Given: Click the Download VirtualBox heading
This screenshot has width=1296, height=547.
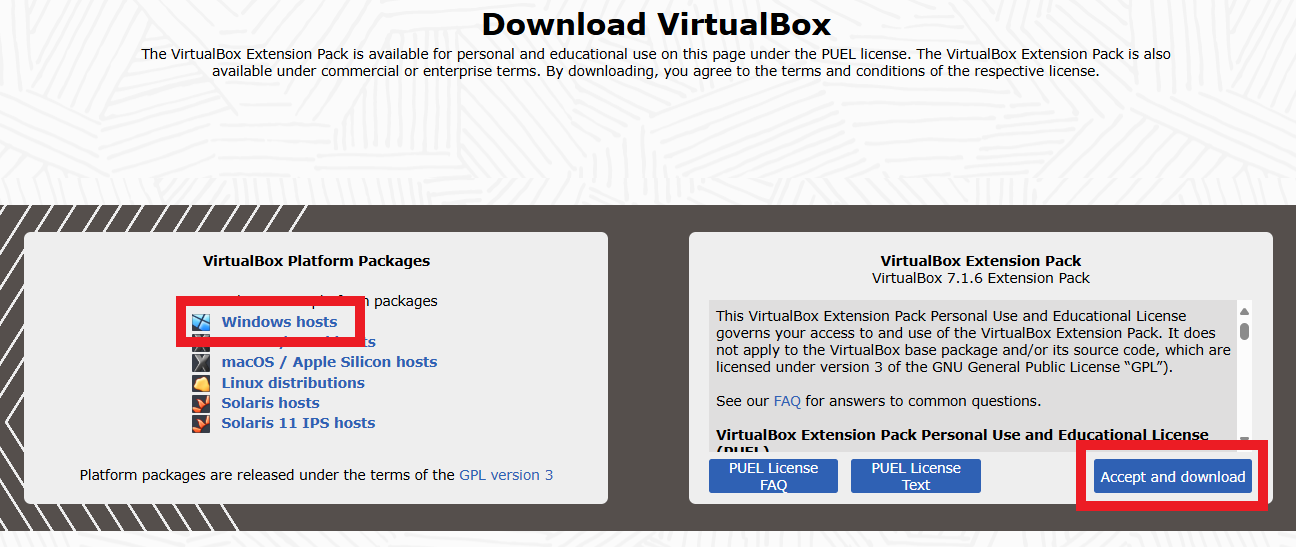Looking at the screenshot, I should [656, 23].
